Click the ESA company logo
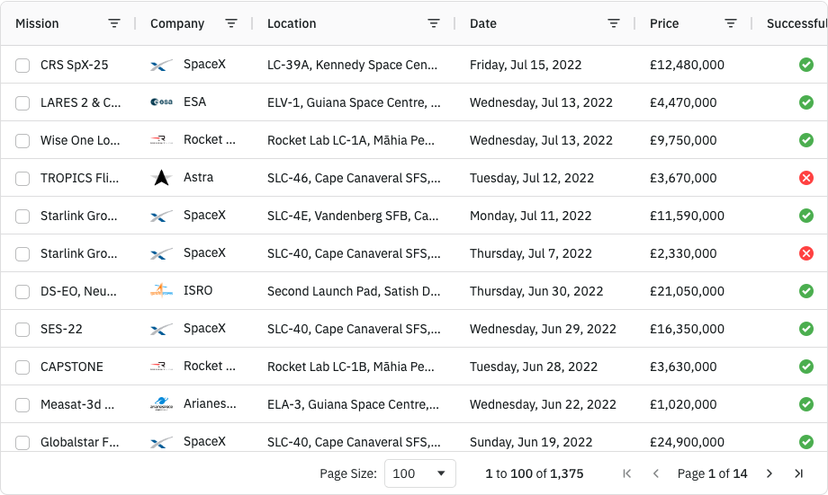 (161, 102)
